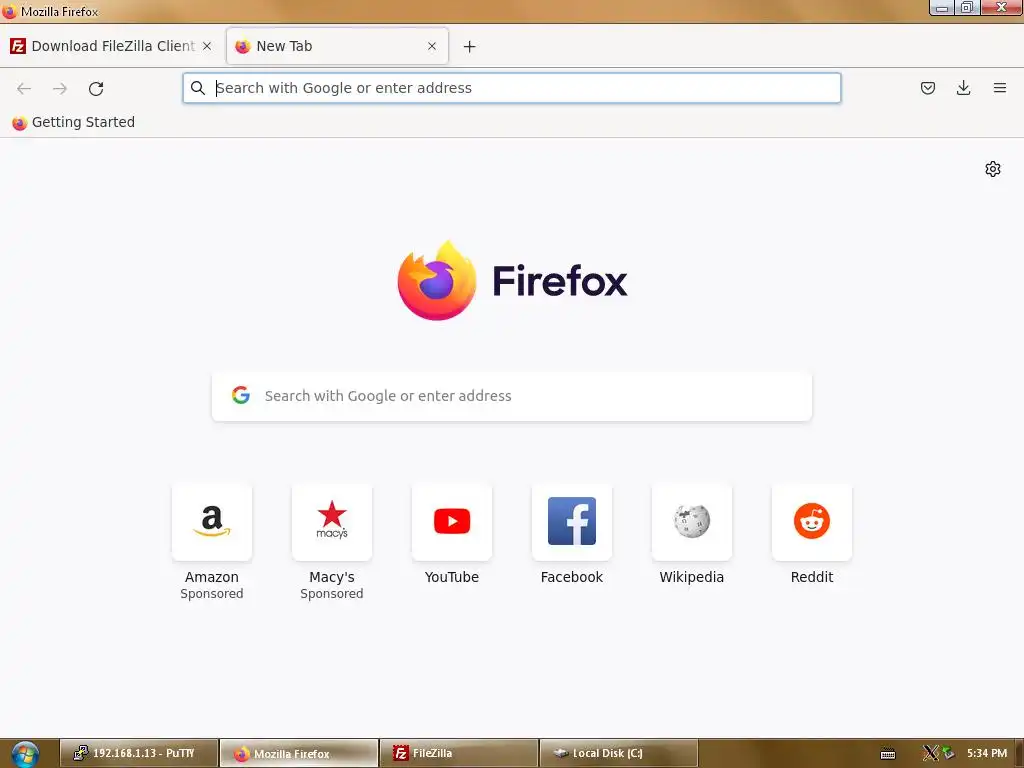The height and width of the screenshot is (768, 1024).
Task: Switch to Download FileZilla Client tab
Action: (111, 46)
